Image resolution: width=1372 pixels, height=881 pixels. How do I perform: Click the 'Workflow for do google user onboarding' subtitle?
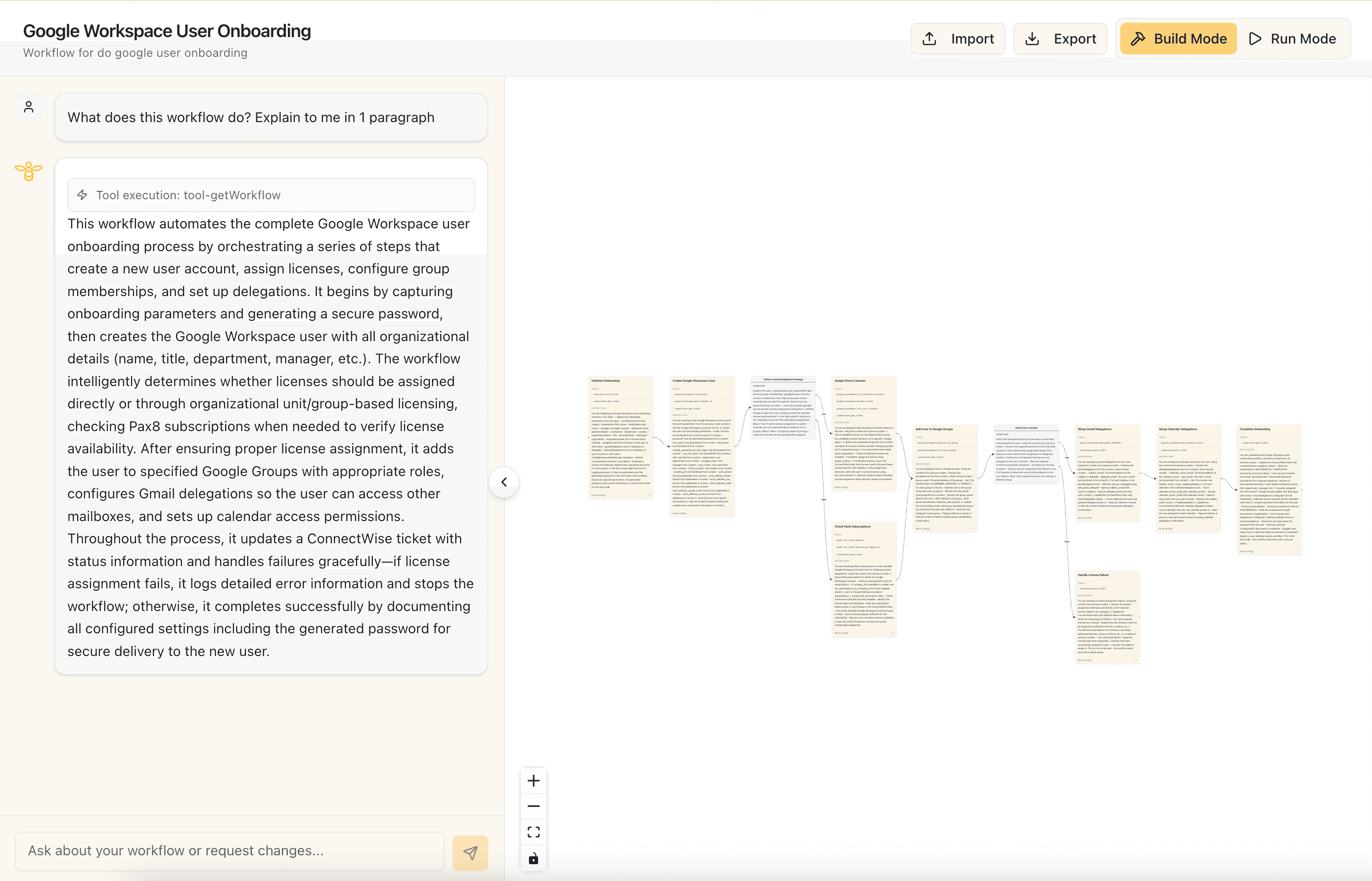(x=136, y=52)
